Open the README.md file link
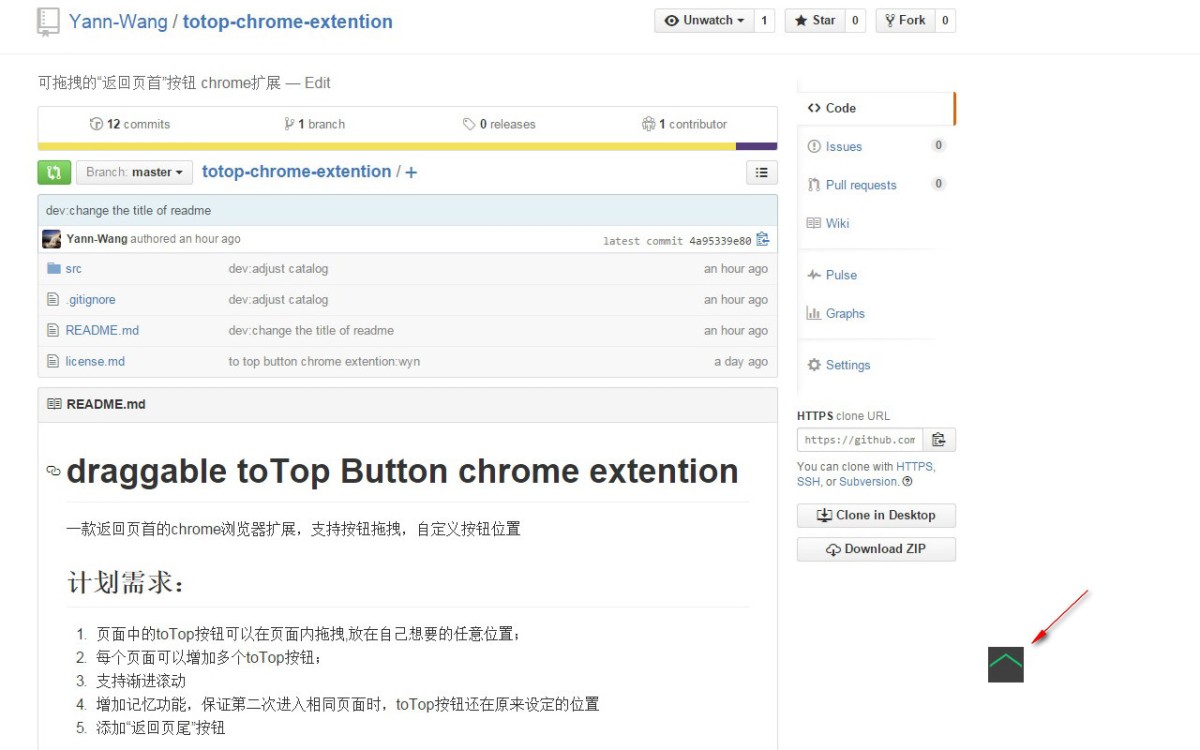Screen dimensions: 1200x750 [102, 331]
